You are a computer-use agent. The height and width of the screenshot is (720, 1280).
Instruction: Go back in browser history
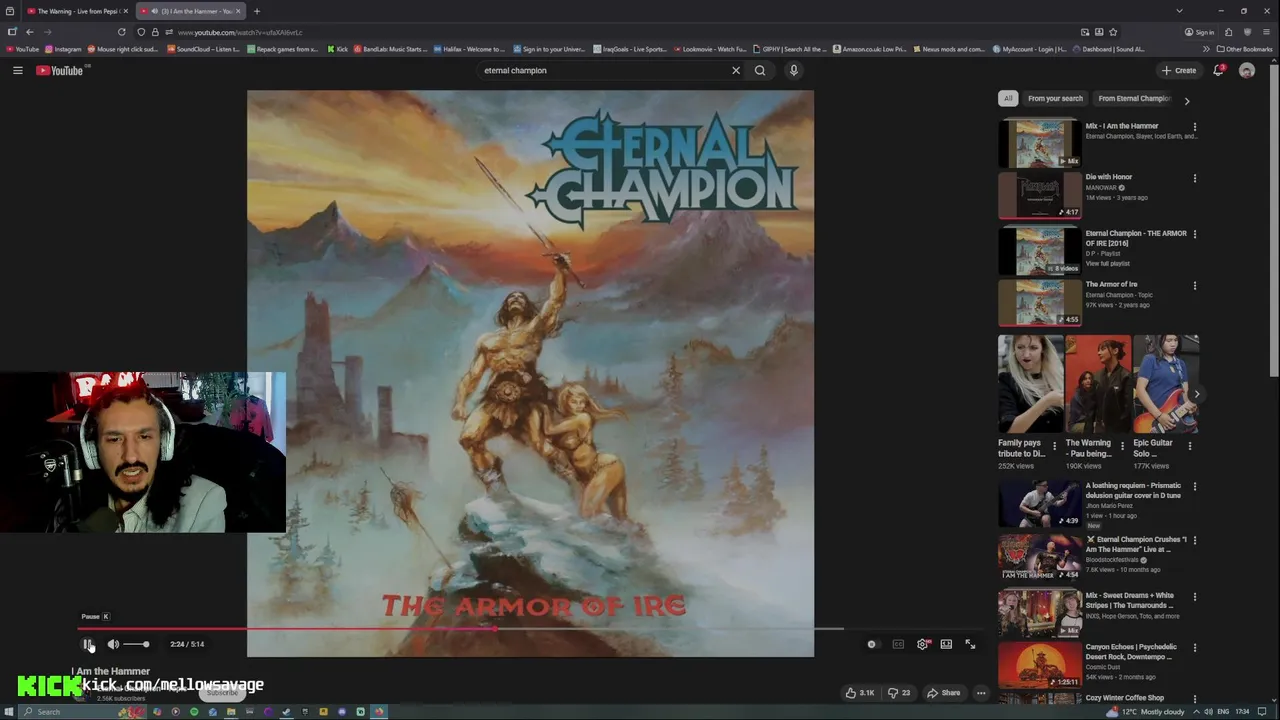pos(29,32)
